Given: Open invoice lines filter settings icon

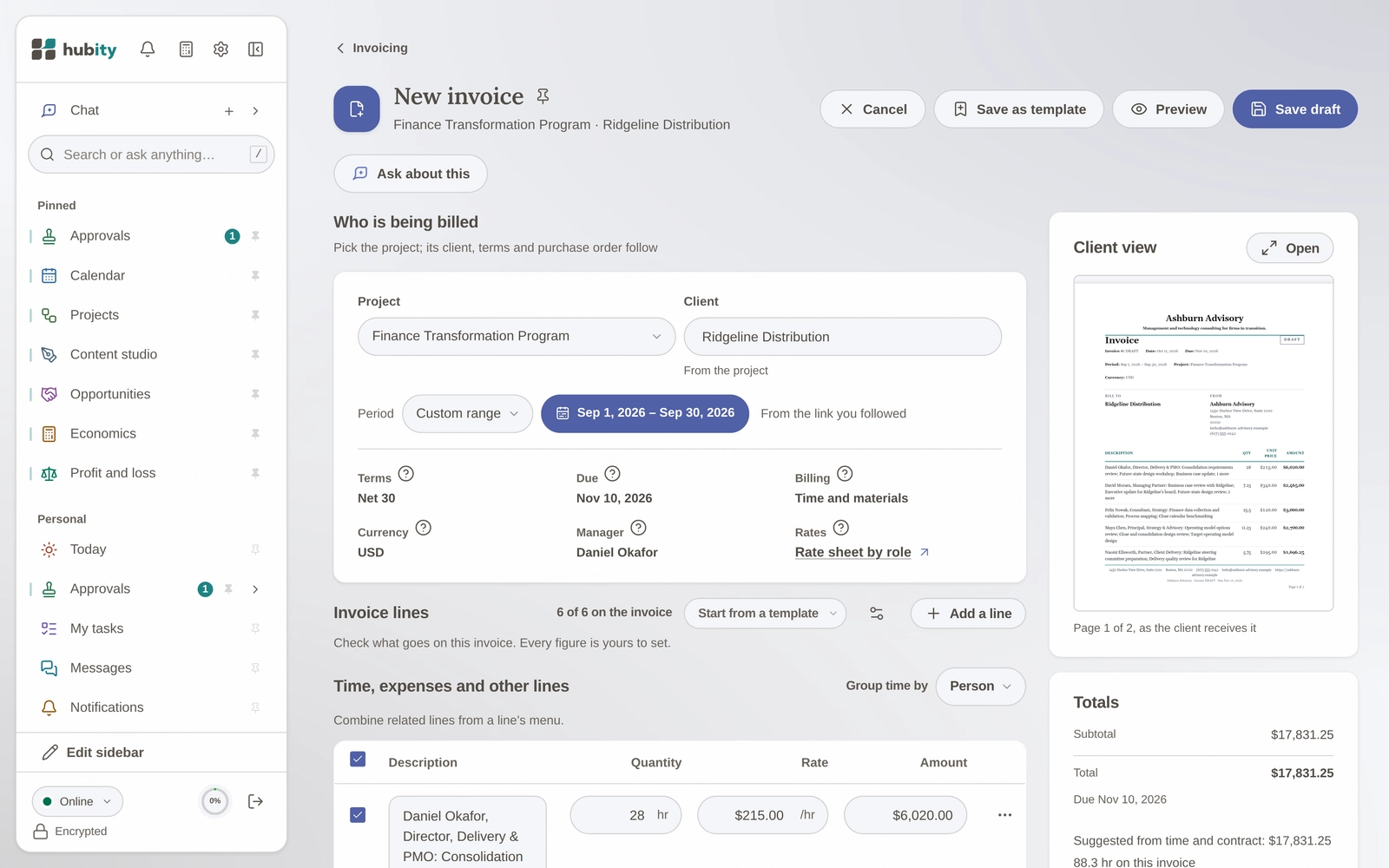Looking at the screenshot, I should tap(877, 614).
